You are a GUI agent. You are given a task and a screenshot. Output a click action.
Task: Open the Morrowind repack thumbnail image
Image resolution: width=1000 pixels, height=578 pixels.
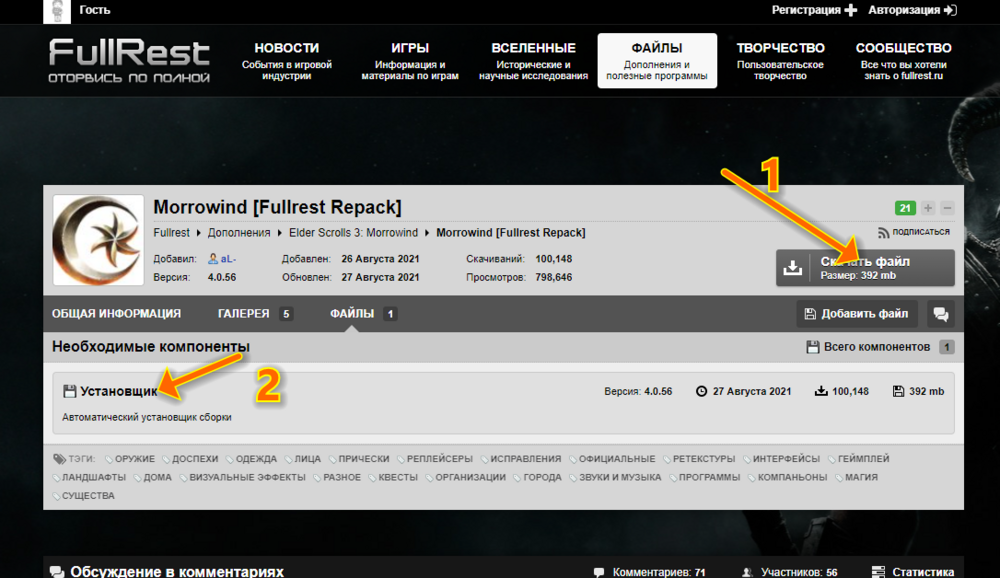[98, 240]
